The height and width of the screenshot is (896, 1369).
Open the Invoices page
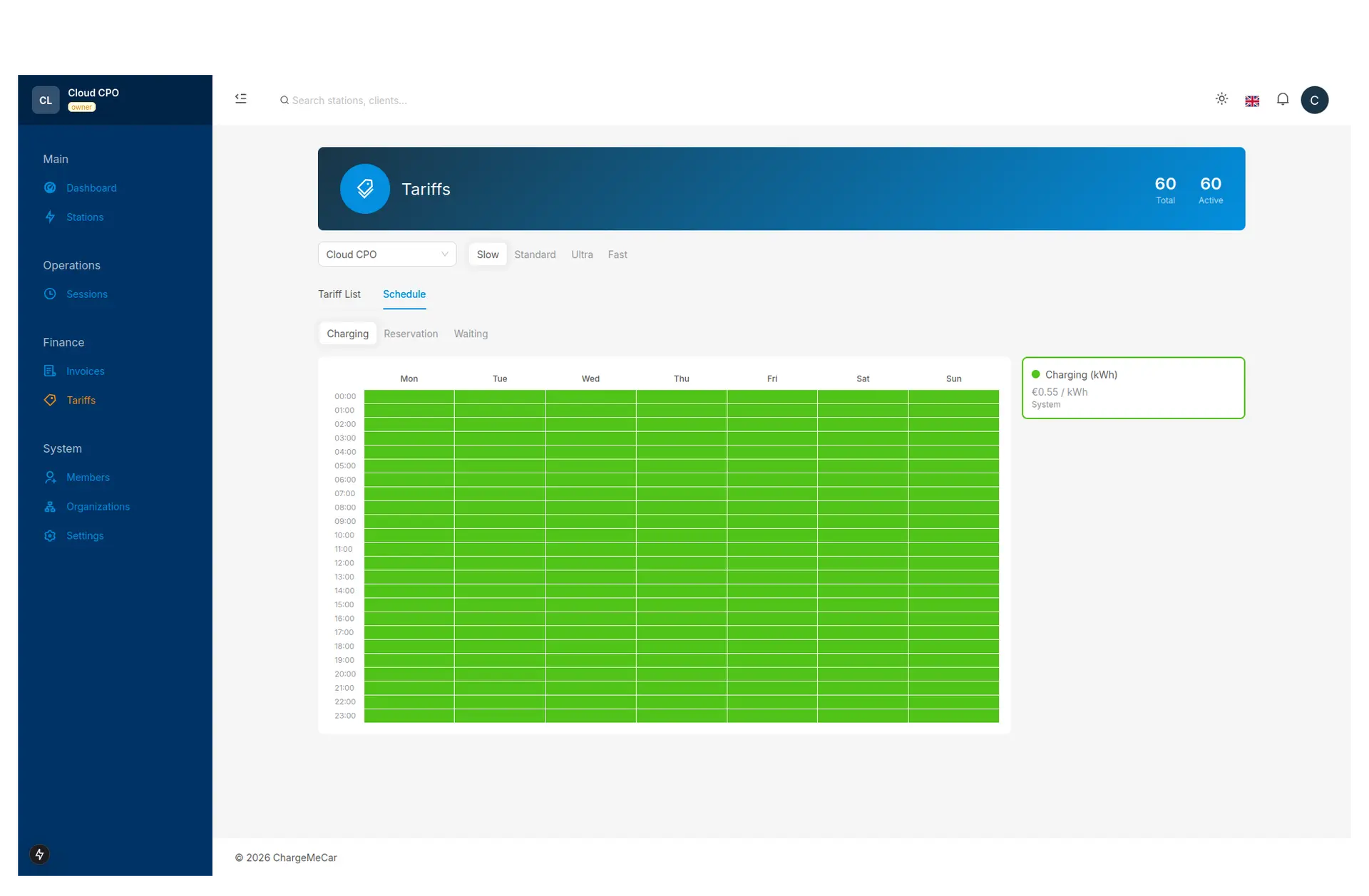[x=86, y=371]
